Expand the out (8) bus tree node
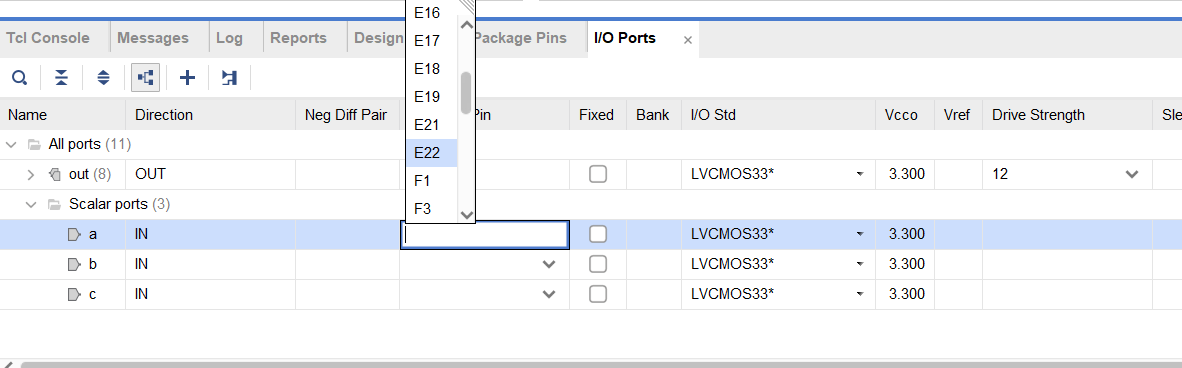The width and height of the screenshot is (1182, 368). point(31,174)
